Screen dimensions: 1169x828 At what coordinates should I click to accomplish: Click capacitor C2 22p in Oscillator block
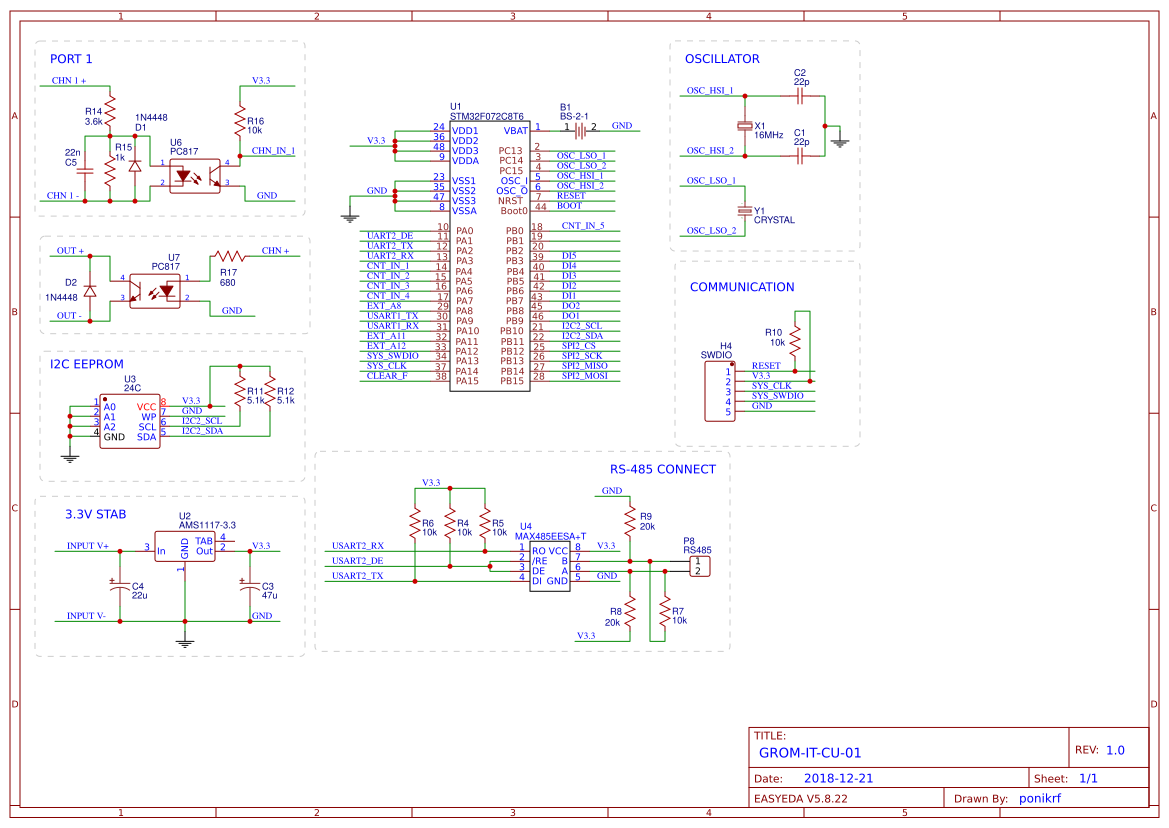click(799, 93)
